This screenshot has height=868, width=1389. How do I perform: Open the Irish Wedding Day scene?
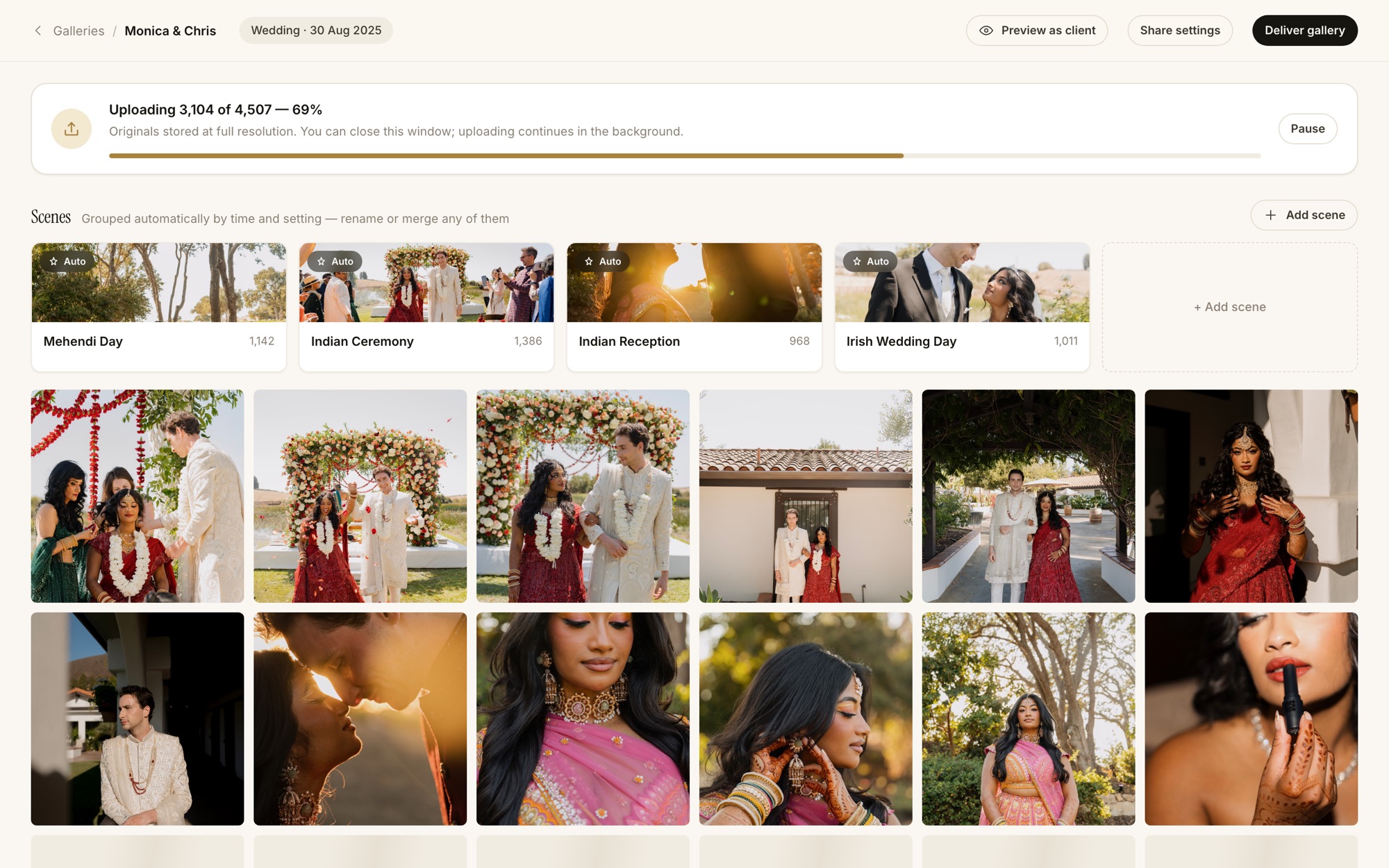tap(962, 307)
